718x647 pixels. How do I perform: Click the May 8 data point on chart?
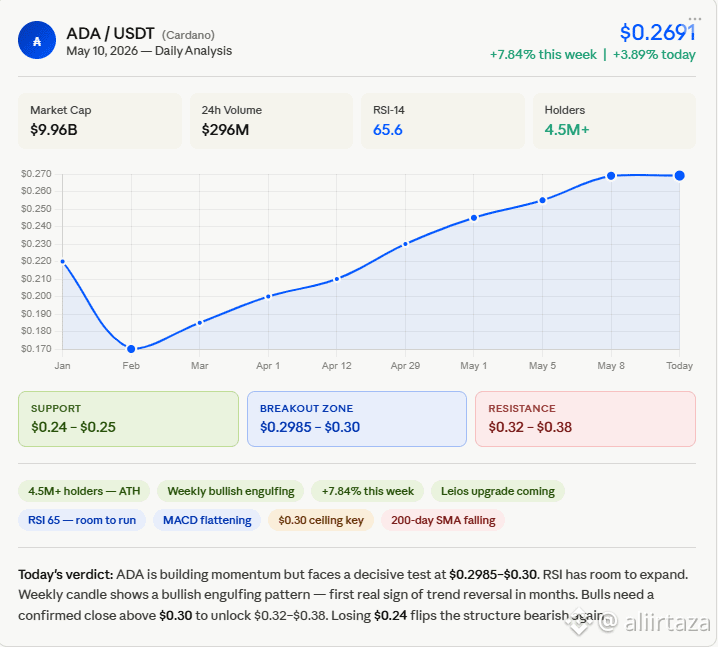click(x=611, y=176)
